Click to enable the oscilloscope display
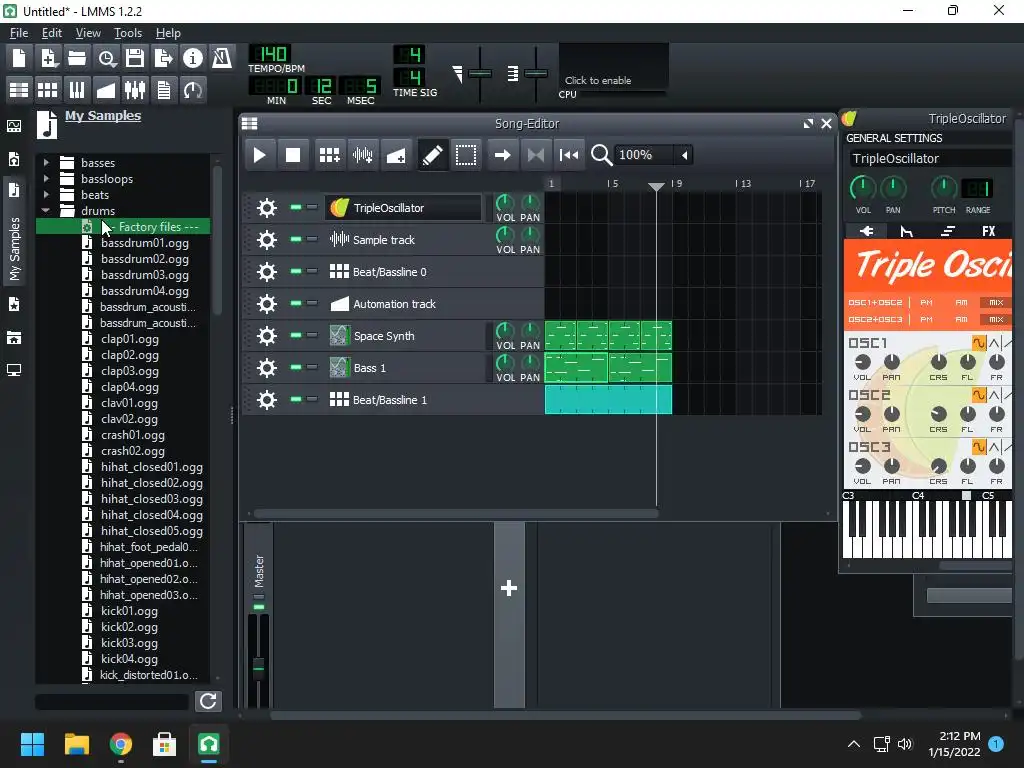The height and width of the screenshot is (768, 1024). pos(613,67)
